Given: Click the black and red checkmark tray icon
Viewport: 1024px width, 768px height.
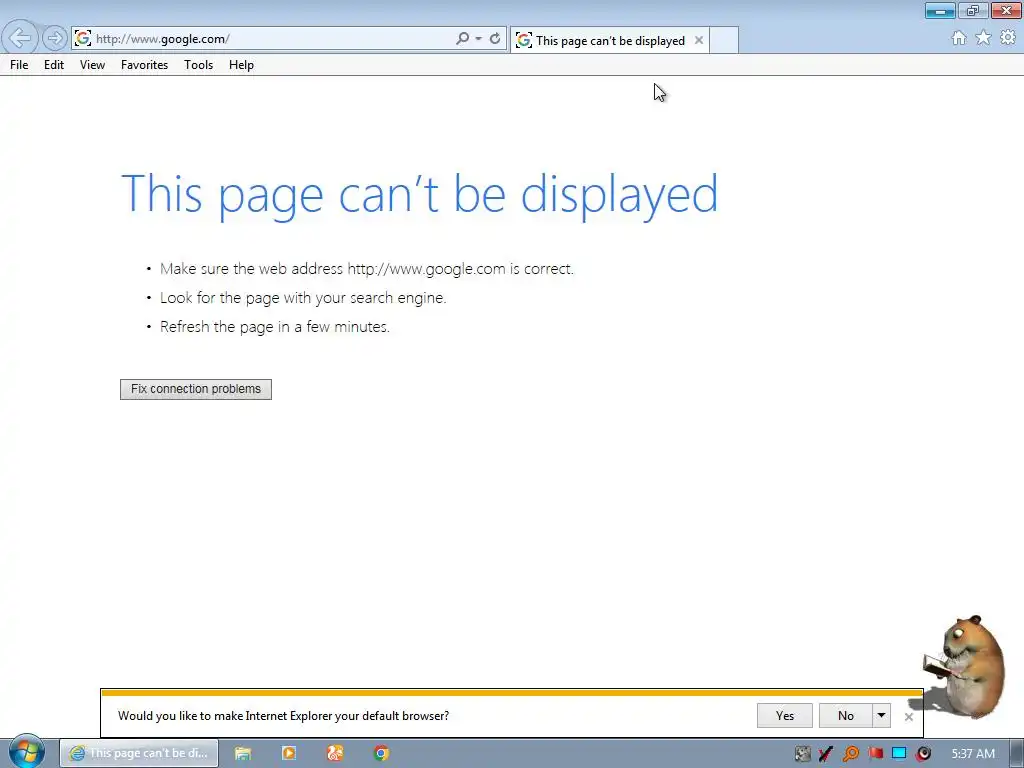Looking at the screenshot, I should point(826,754).
